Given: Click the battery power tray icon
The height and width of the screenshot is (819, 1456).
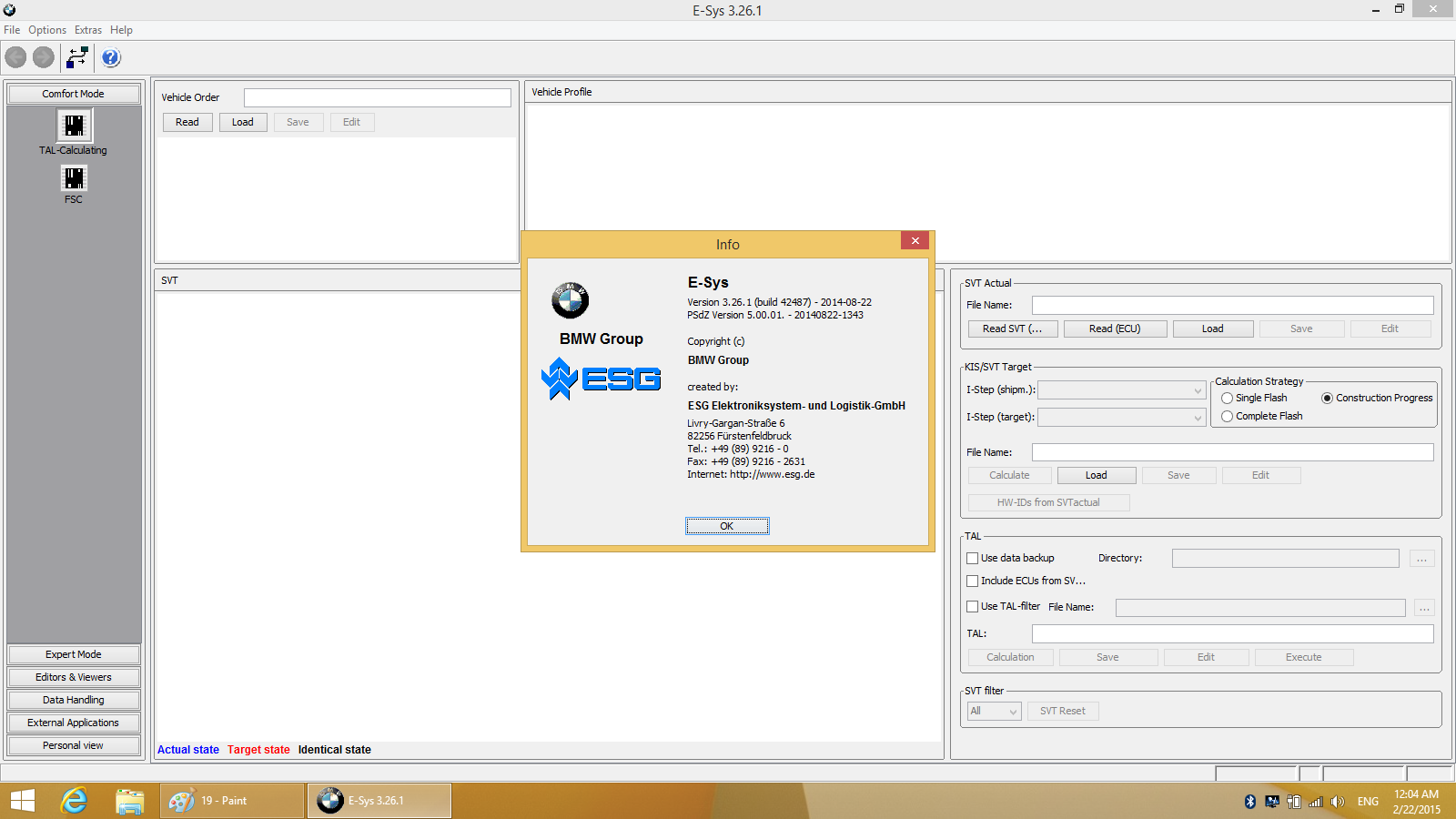Looking at the screenshot, I should pyautogui.click(x=1294, y=802).
